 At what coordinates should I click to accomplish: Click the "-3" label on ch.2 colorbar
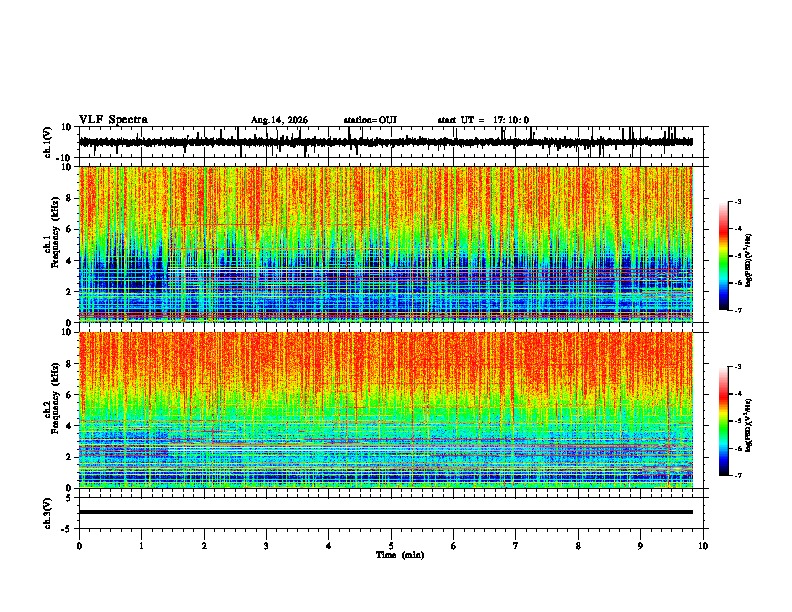click(x=738, y=367)
